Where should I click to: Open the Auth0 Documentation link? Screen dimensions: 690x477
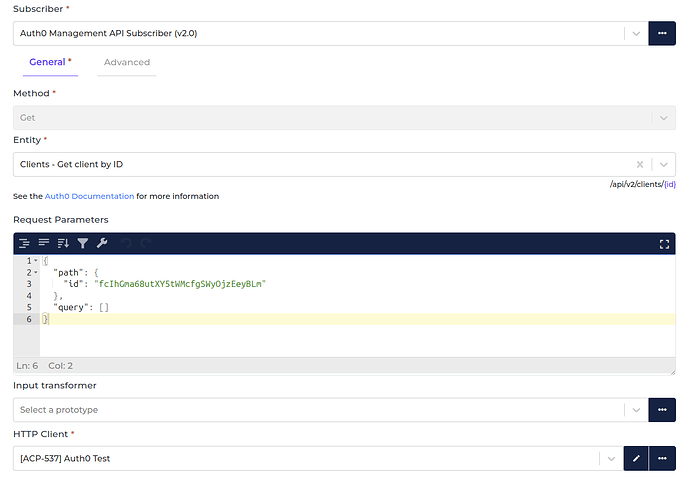click(x=89, y=196)
